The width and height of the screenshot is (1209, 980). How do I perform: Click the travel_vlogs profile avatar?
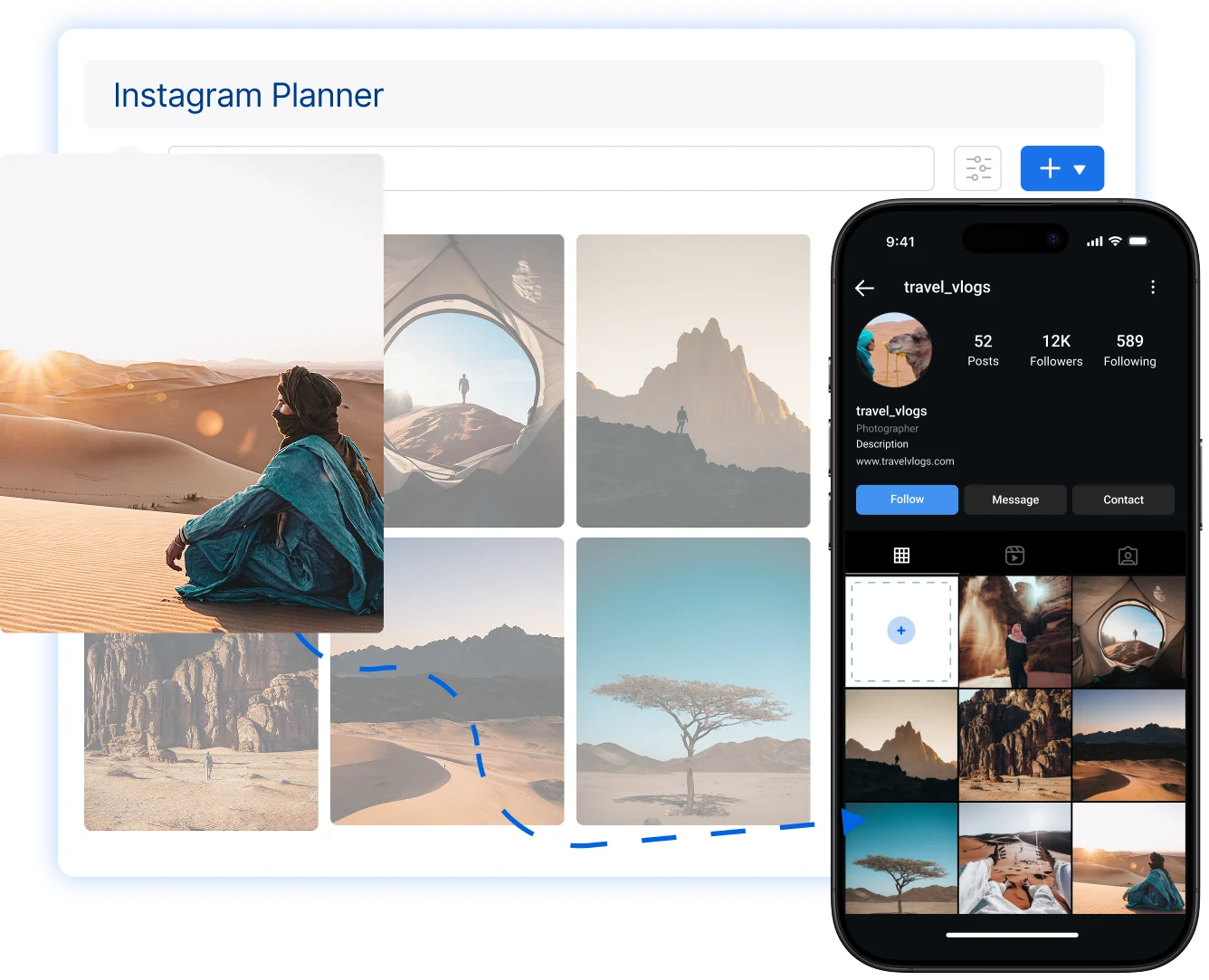click(x=893, y=351)
